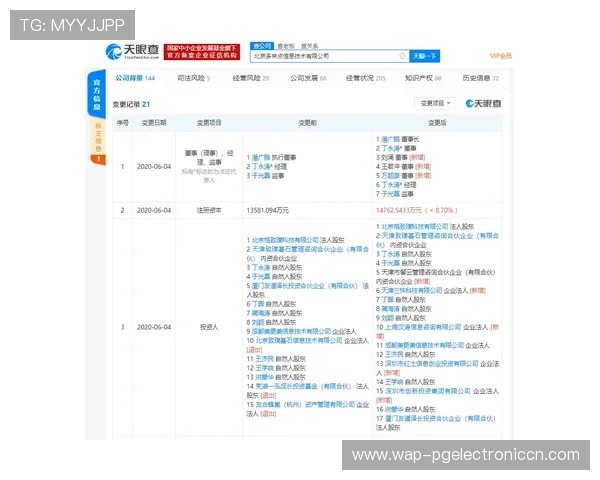Click the 变更日期 column header

pyautogui.click(x=154, y=123)
